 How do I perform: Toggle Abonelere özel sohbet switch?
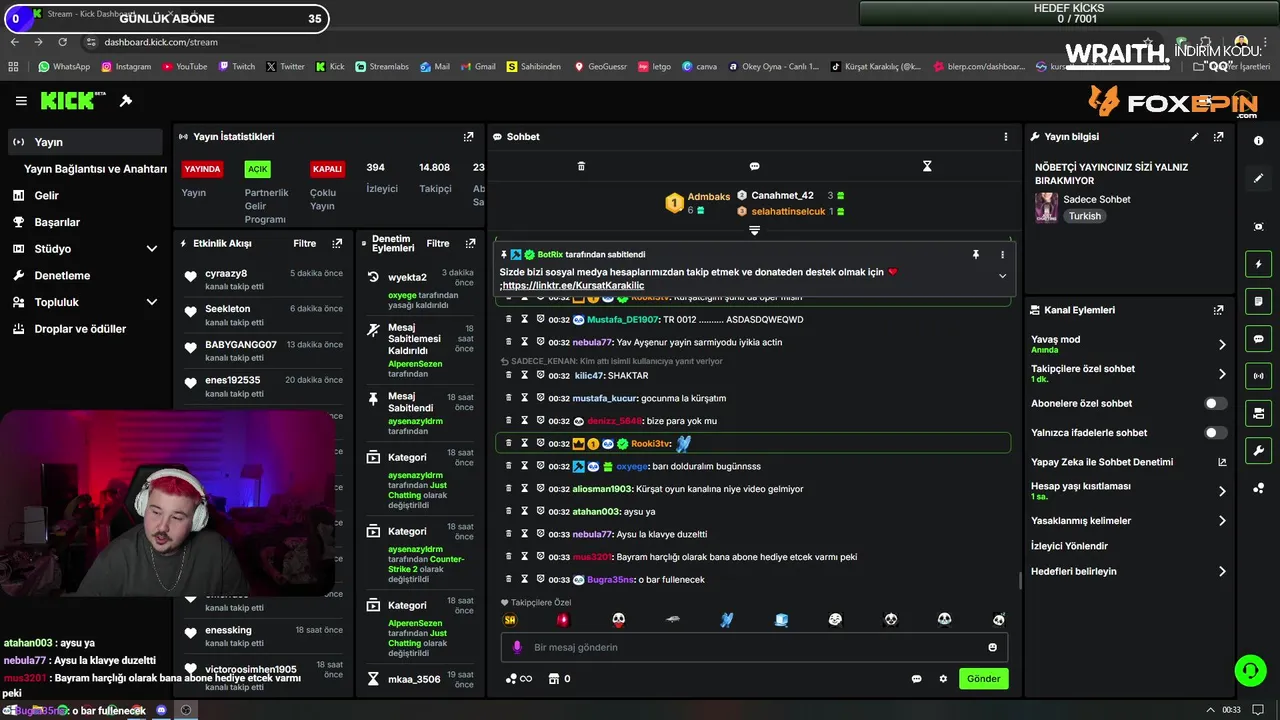click(1215, 404)
